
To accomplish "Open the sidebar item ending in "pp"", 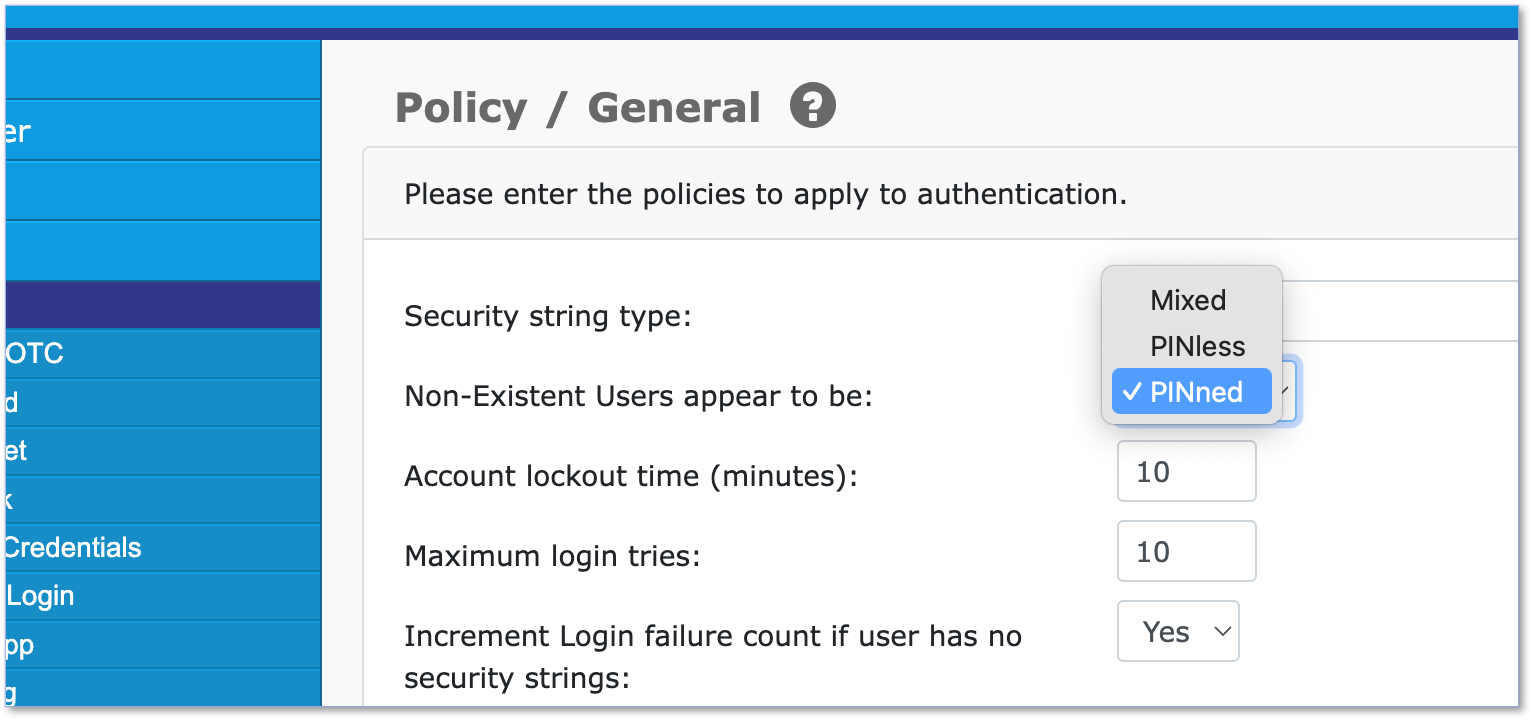I will pyautogui.click(x=162, y=645).
